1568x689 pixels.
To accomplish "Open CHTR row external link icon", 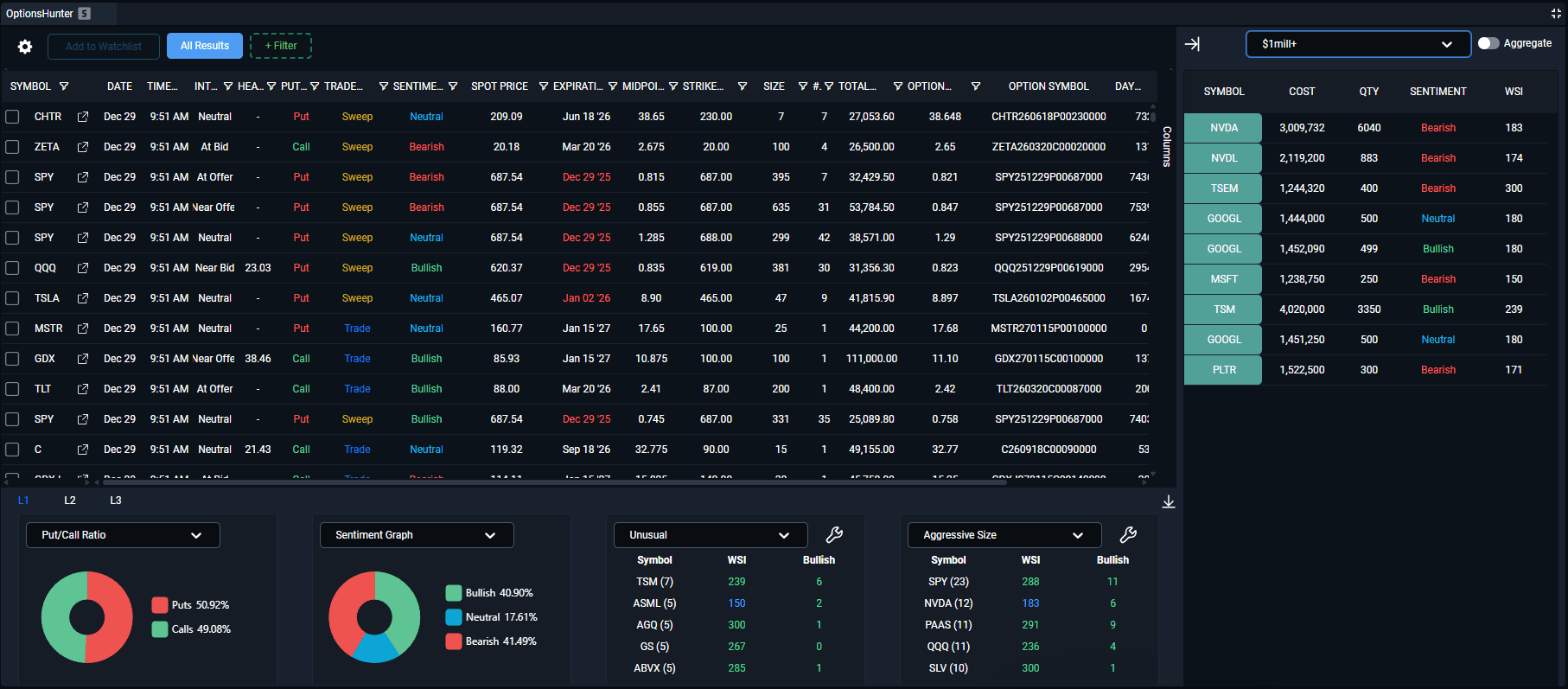I will [83, 117].
